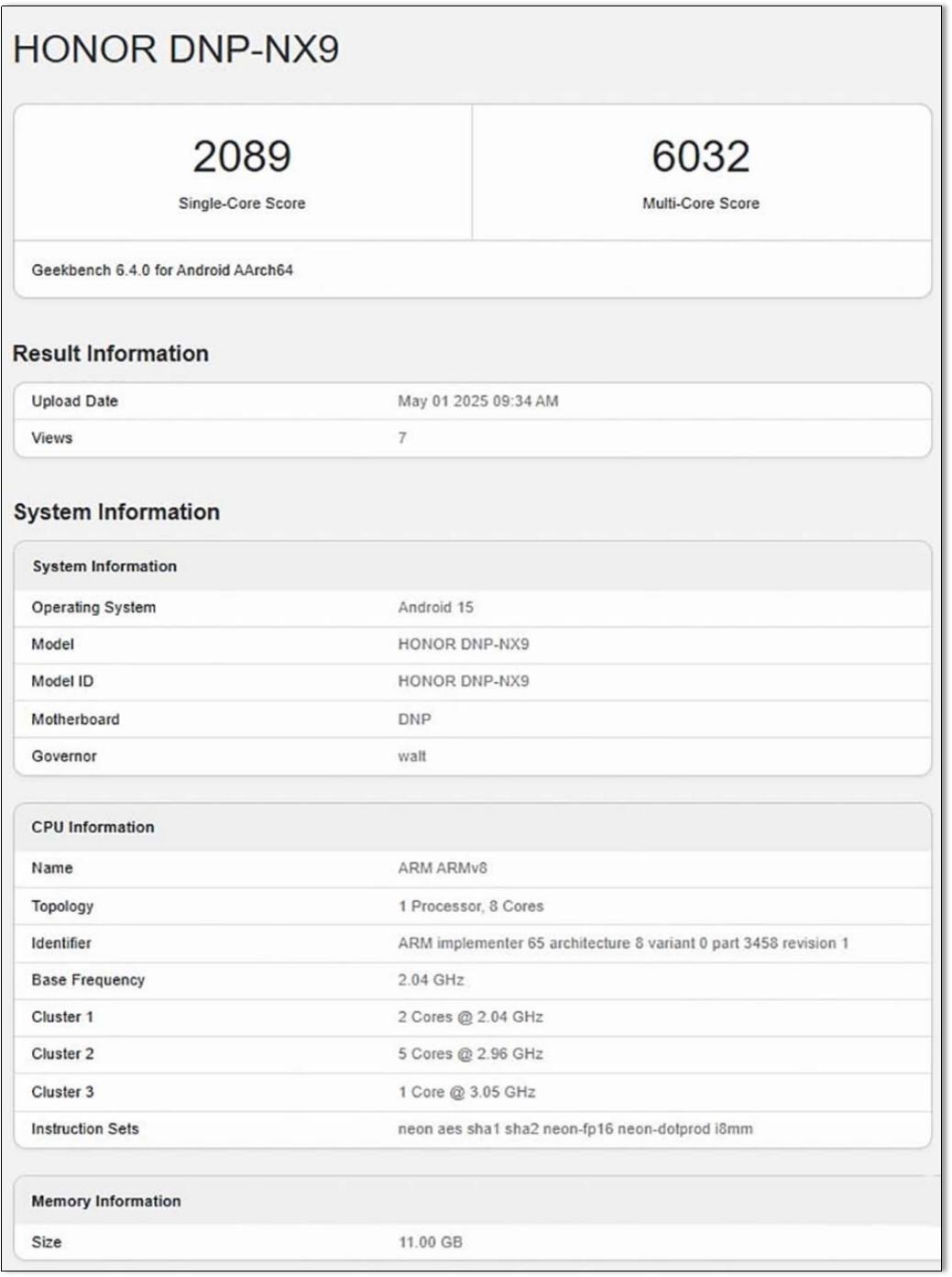The image size is (952, 1277).
Task: Click the Governor label
Action: 64,756
